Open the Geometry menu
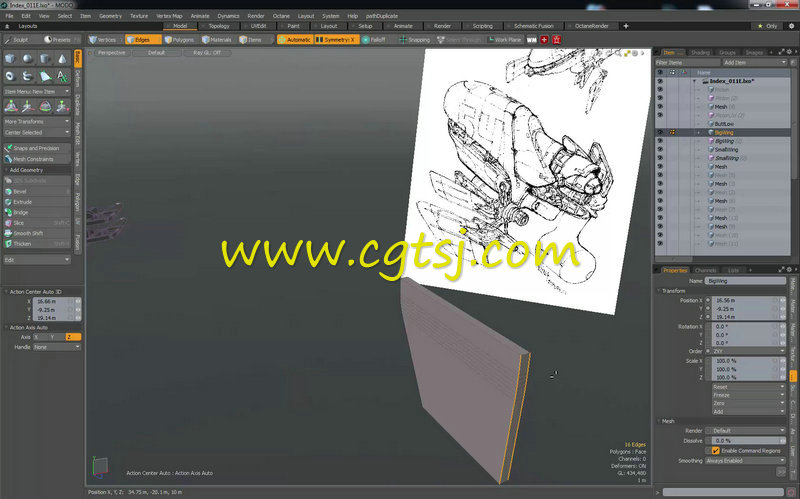The image size is (800, 499). click(110, 16)
